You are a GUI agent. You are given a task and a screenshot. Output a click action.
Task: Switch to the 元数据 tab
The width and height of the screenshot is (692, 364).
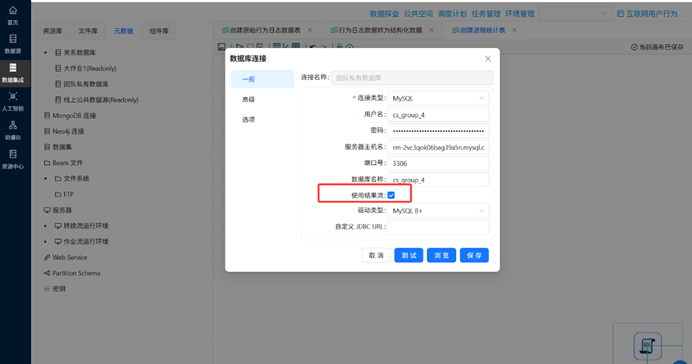(x=124, y=31)
